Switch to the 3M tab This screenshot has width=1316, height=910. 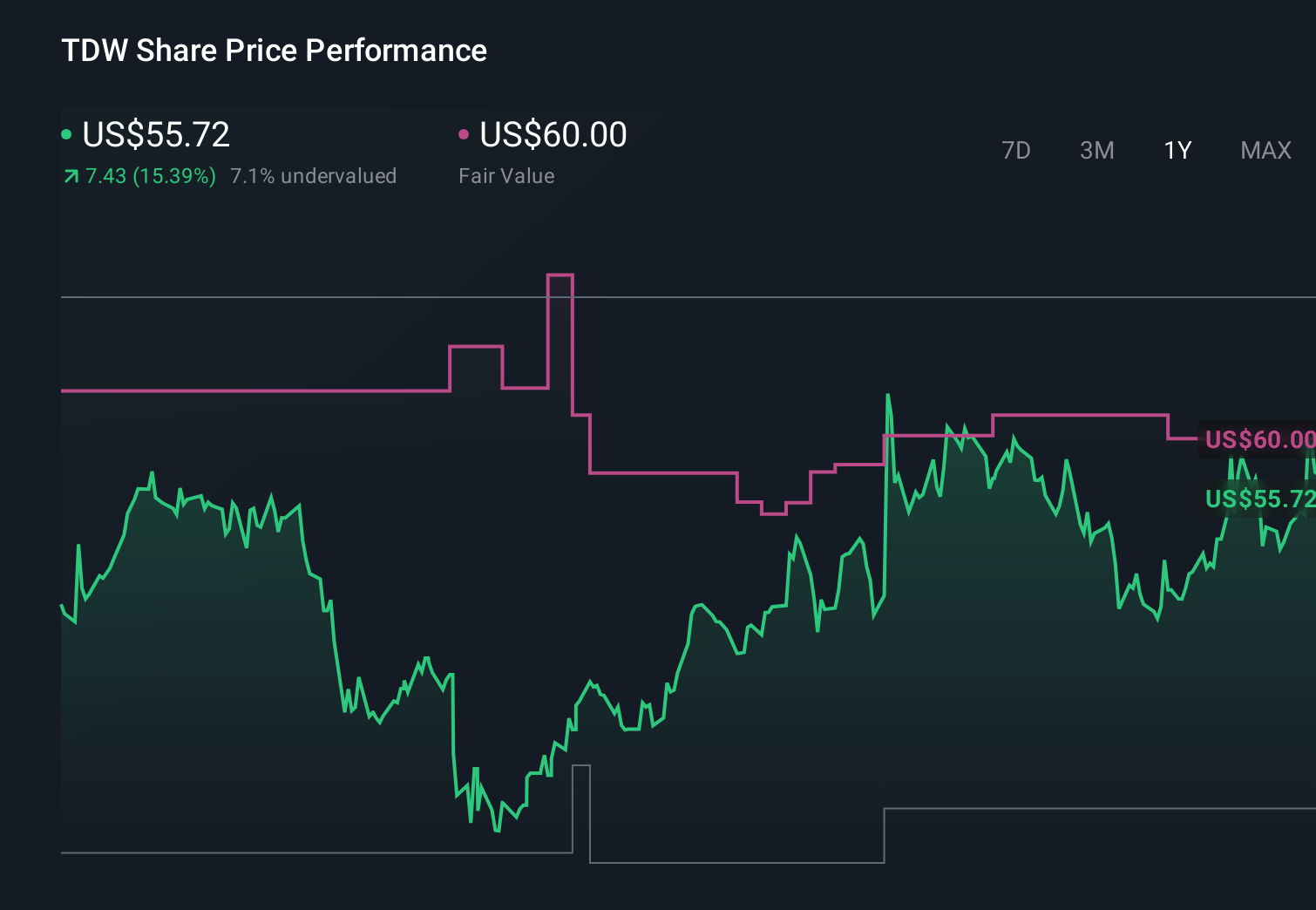[x=1096, y=150]
